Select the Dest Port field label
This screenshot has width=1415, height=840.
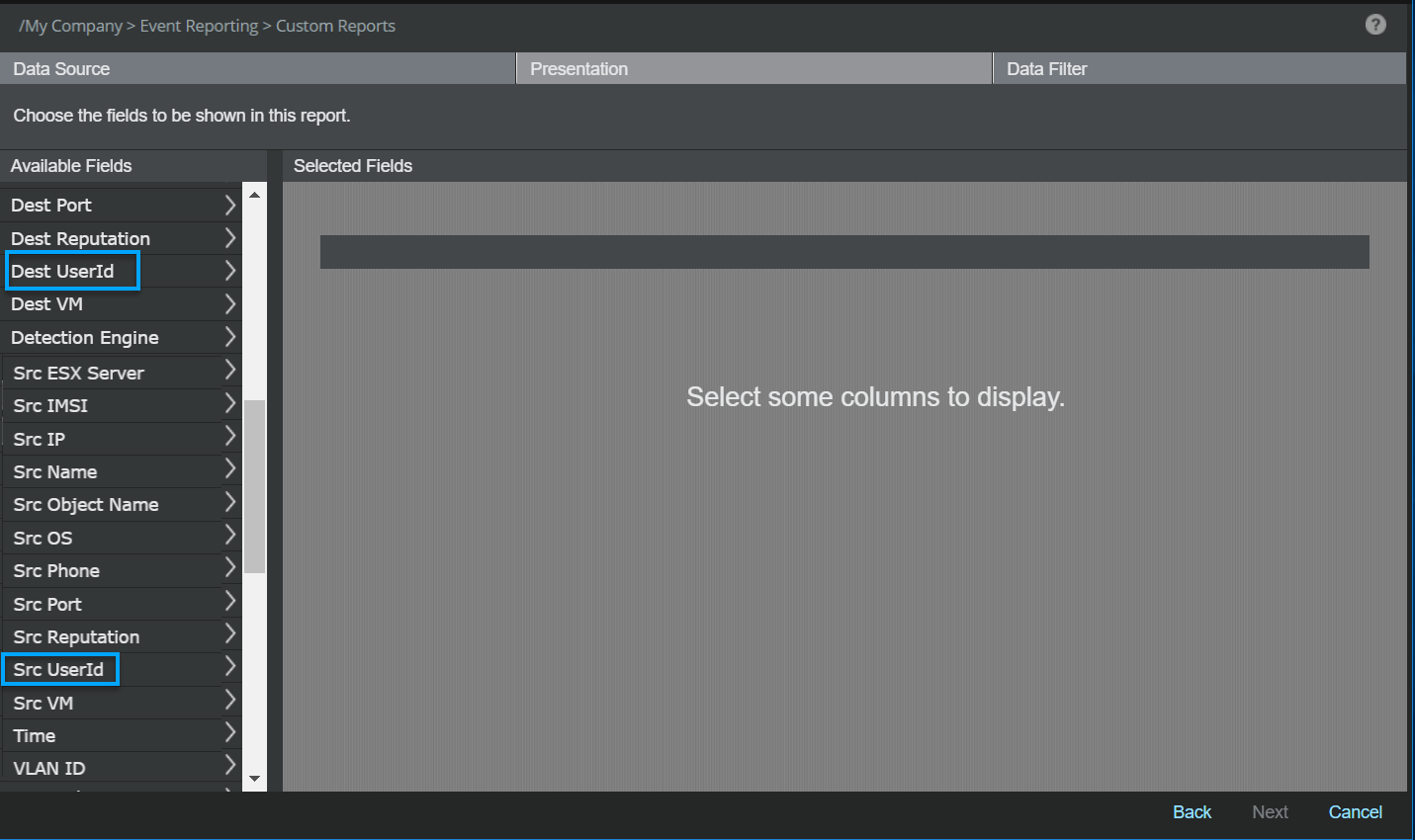pos(51,206)
